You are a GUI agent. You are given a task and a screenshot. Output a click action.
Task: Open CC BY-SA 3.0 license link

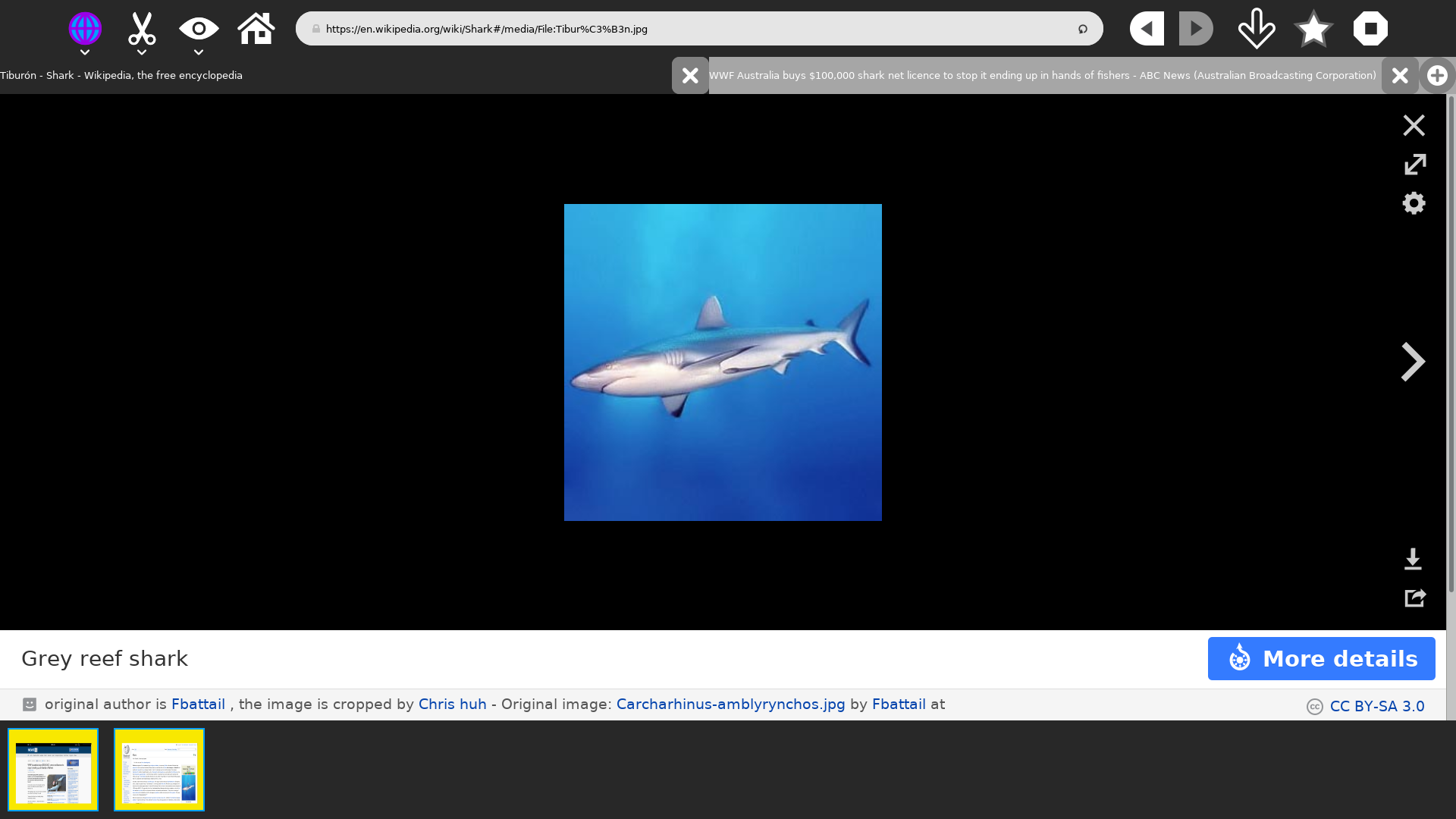(x=1376, y=707)
